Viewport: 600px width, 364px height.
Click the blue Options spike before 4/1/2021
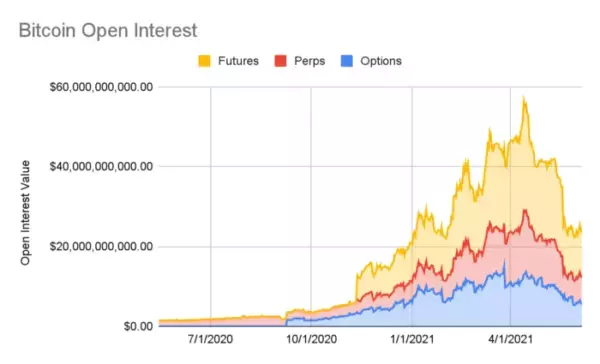pyautogui.click(x=504, y=261)
